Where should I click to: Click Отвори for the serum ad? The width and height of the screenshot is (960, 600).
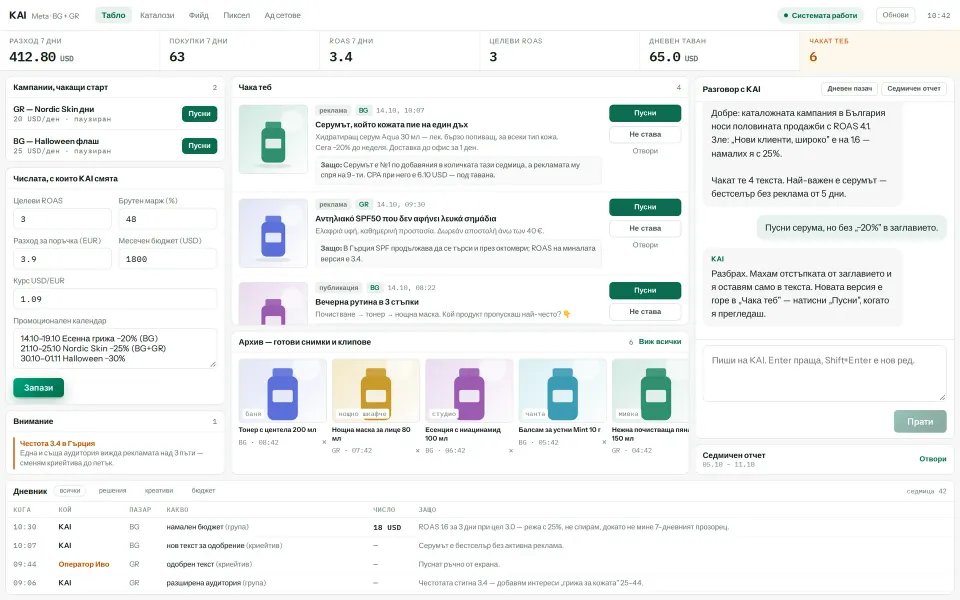[x=645, y=151]
